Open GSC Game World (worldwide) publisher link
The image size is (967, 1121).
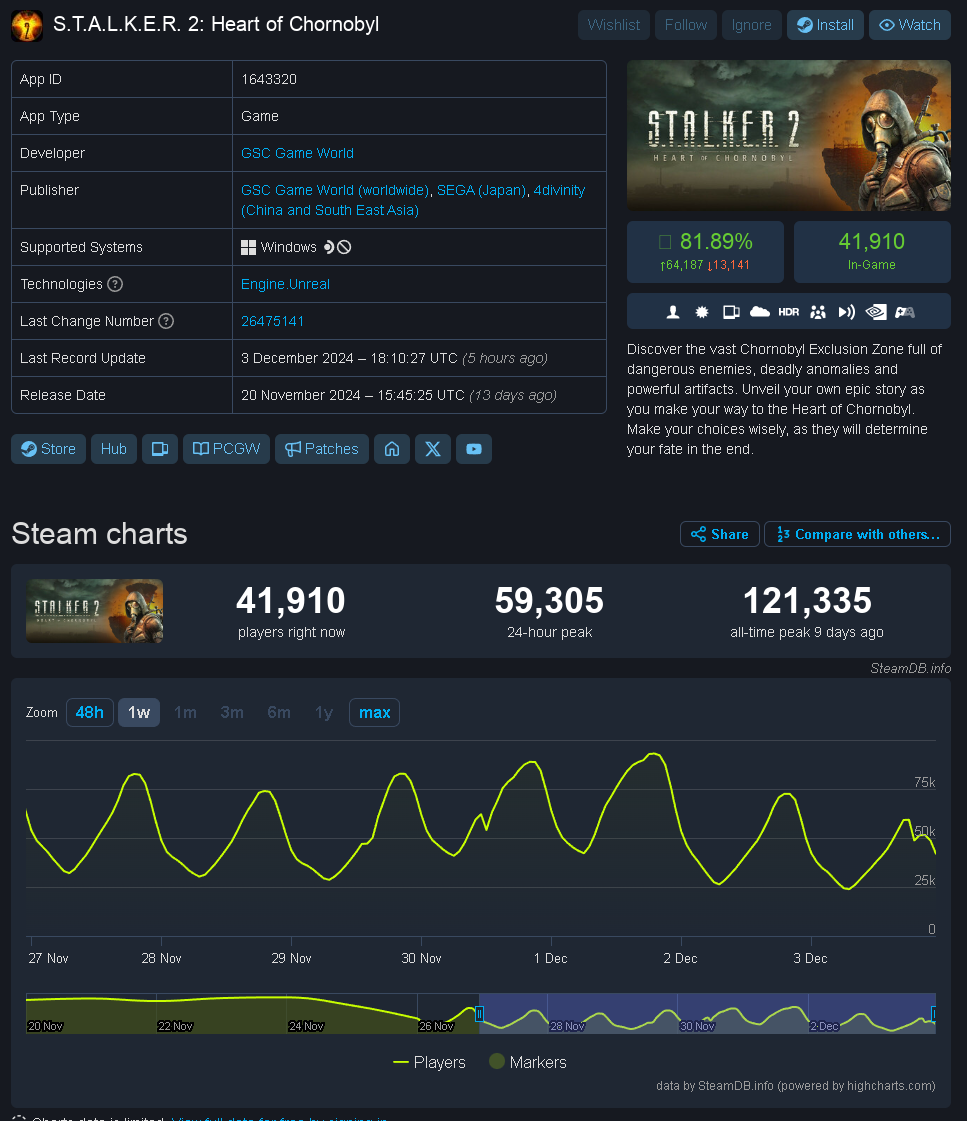coord(334,190)
